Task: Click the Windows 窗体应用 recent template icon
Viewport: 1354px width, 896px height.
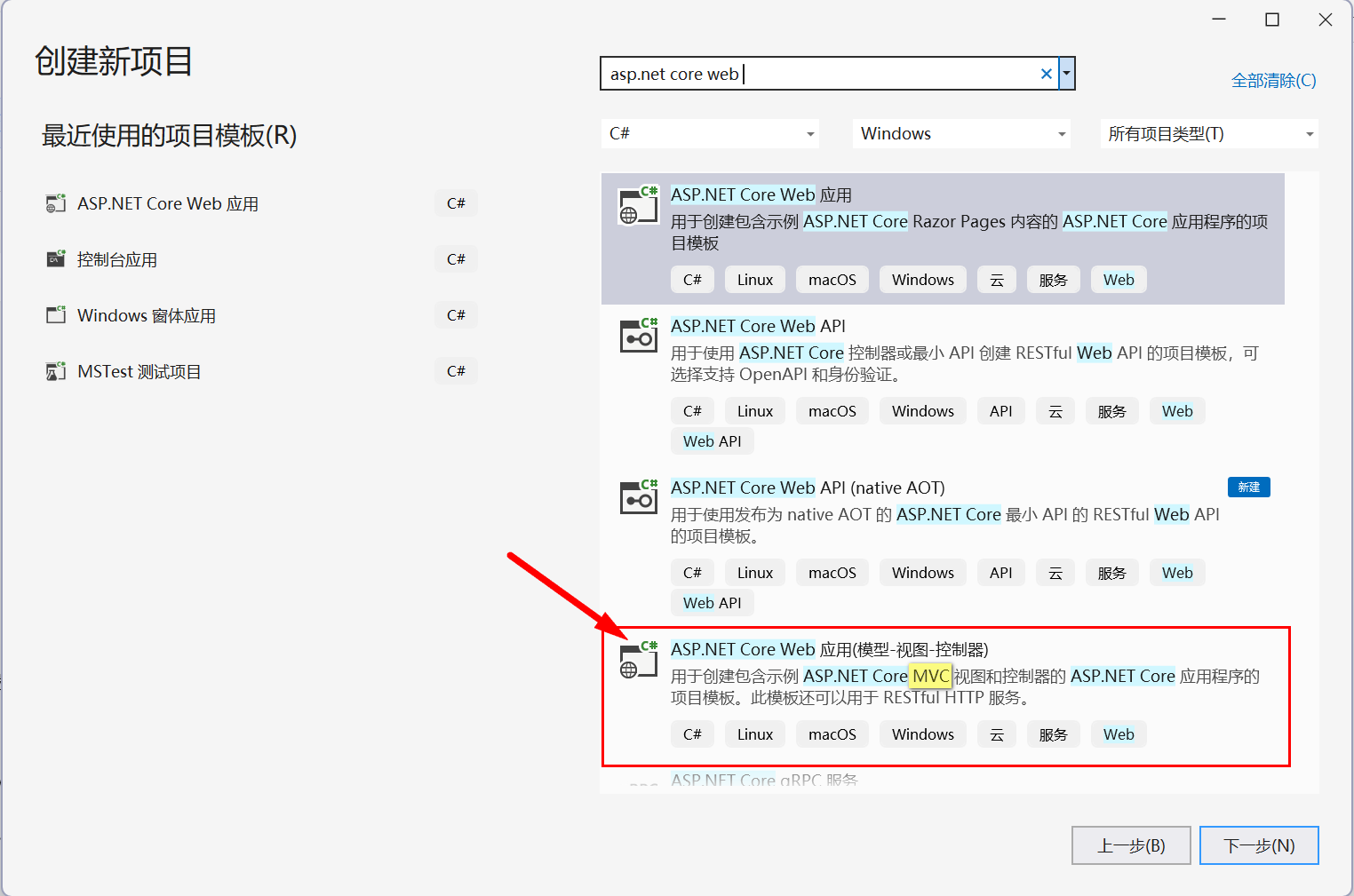Action: (x=56, y=315)
